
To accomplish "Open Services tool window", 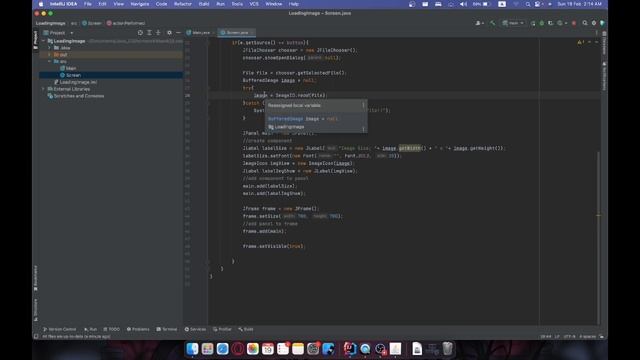I will 195,329.
